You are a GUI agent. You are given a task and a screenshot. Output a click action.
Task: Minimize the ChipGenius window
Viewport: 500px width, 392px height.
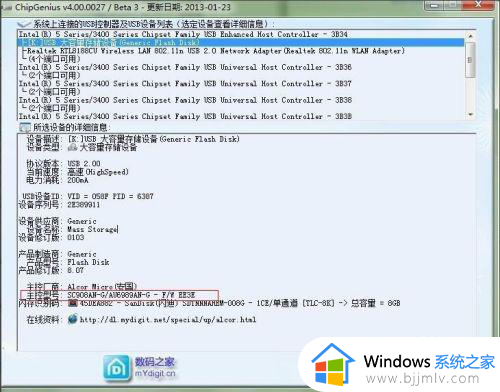coord(435,5)
